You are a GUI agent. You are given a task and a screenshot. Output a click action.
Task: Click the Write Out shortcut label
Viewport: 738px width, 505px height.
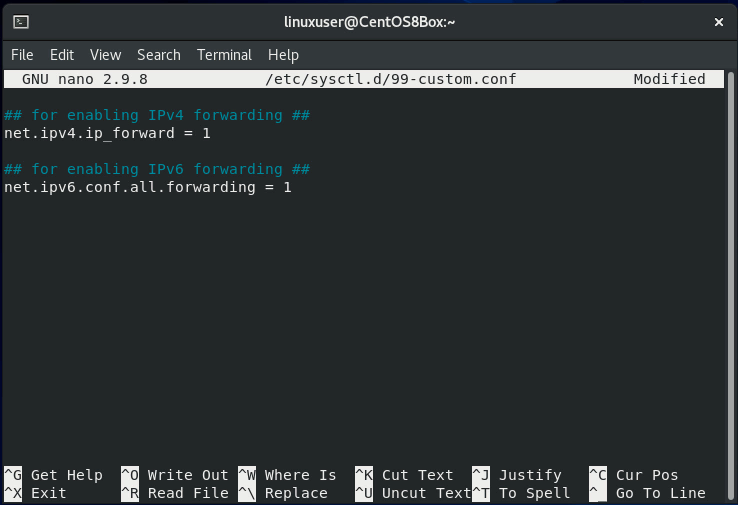coord(188,475)
